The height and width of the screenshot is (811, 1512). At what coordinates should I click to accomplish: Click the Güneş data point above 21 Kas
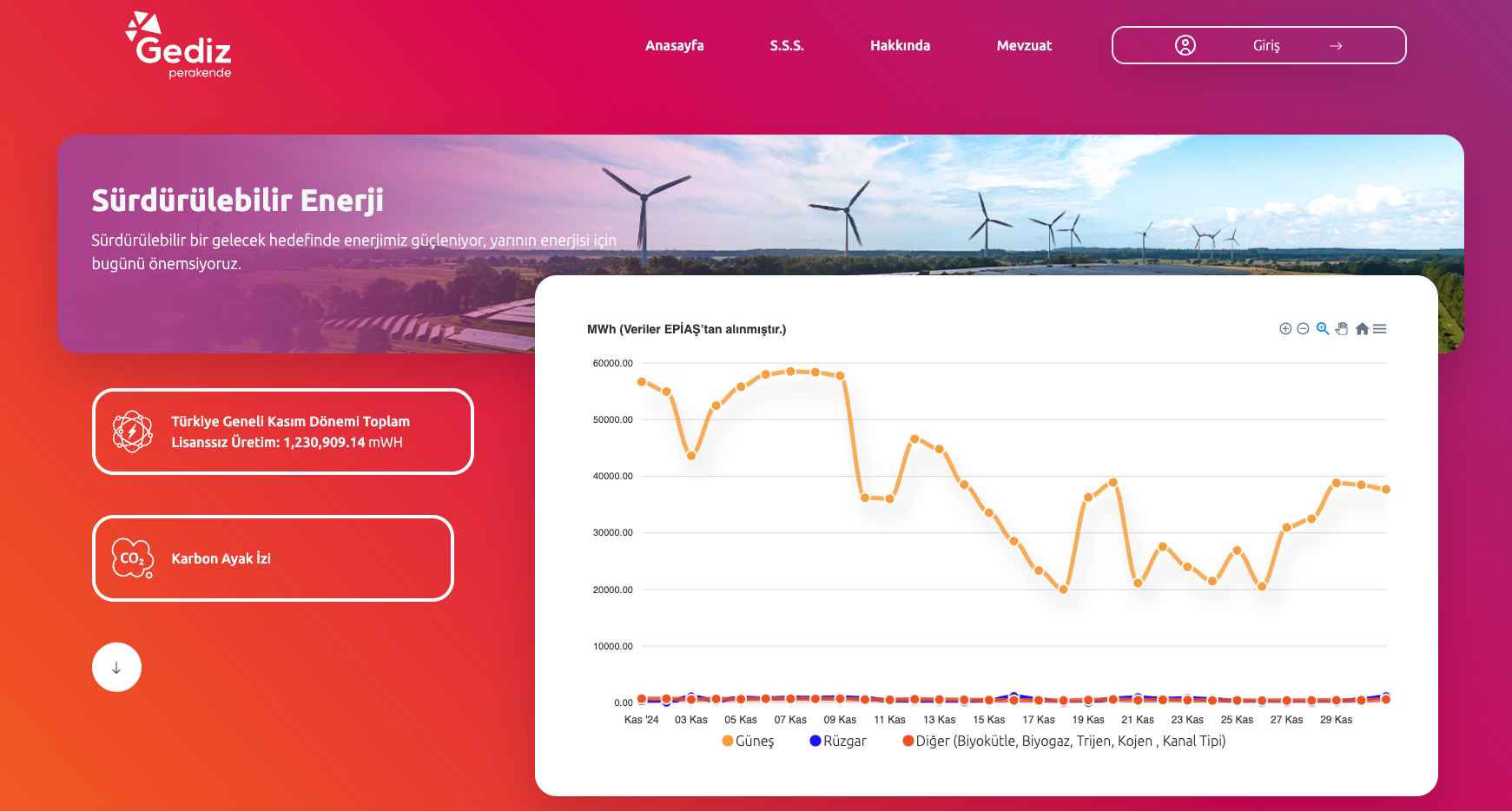(1138, 583)
